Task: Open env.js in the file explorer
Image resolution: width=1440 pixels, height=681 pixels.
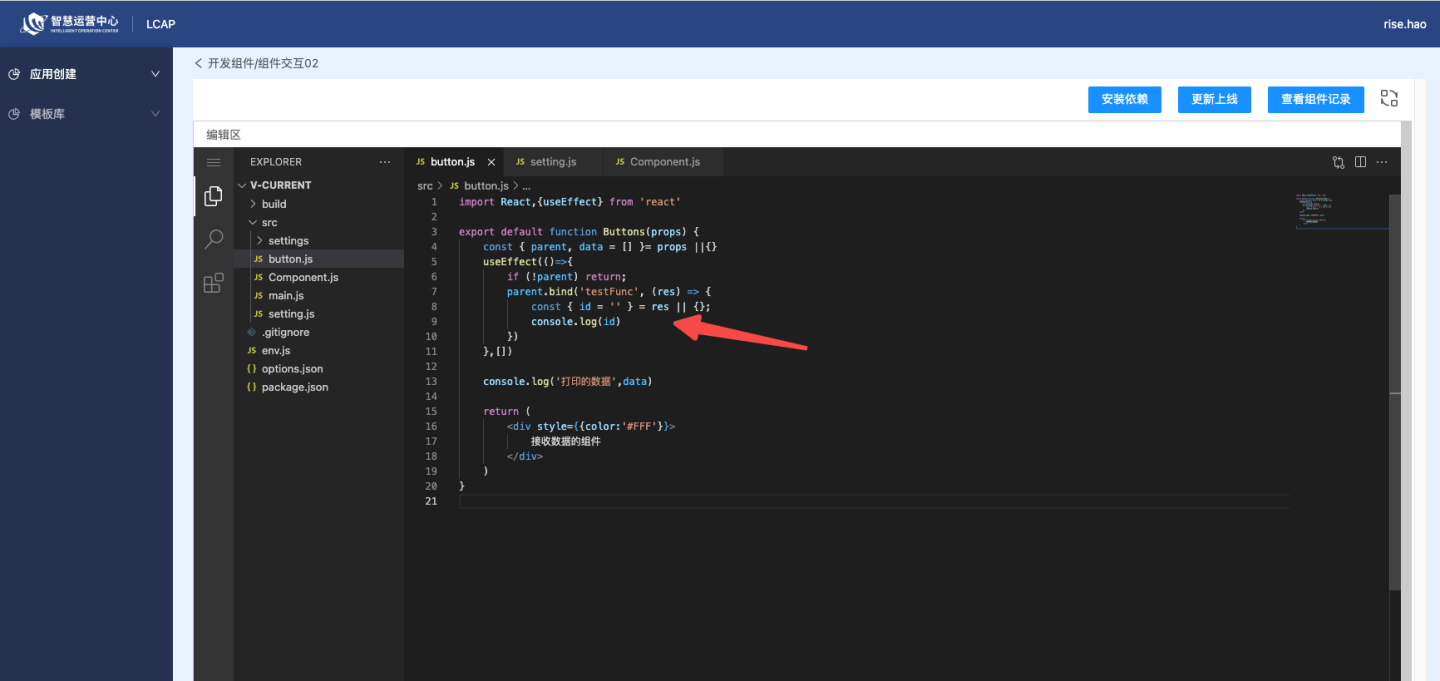Action: 319,351
